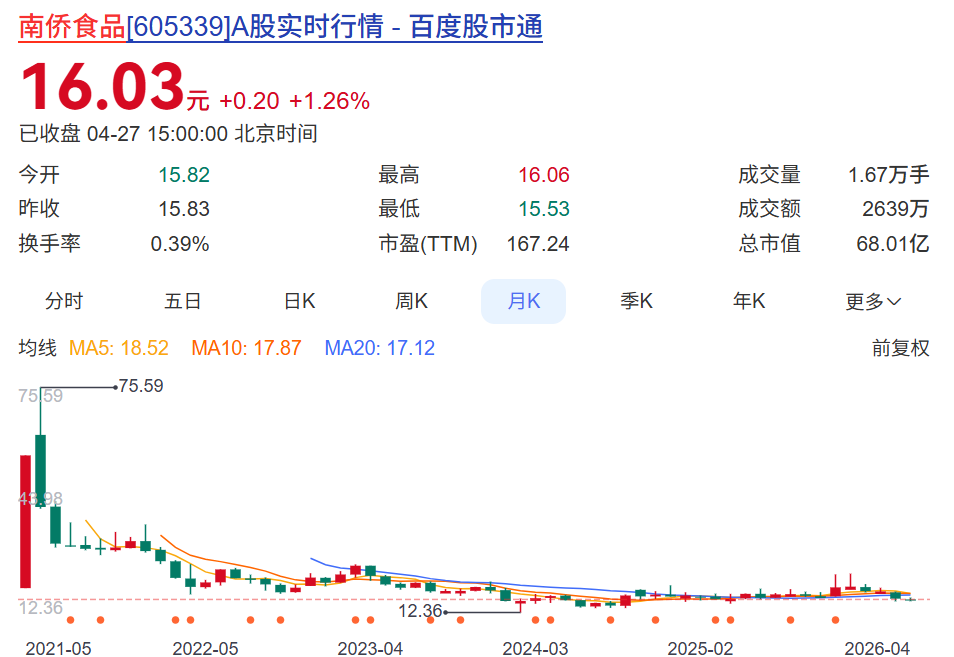Click the current price 16.03

tap(102, 86)
